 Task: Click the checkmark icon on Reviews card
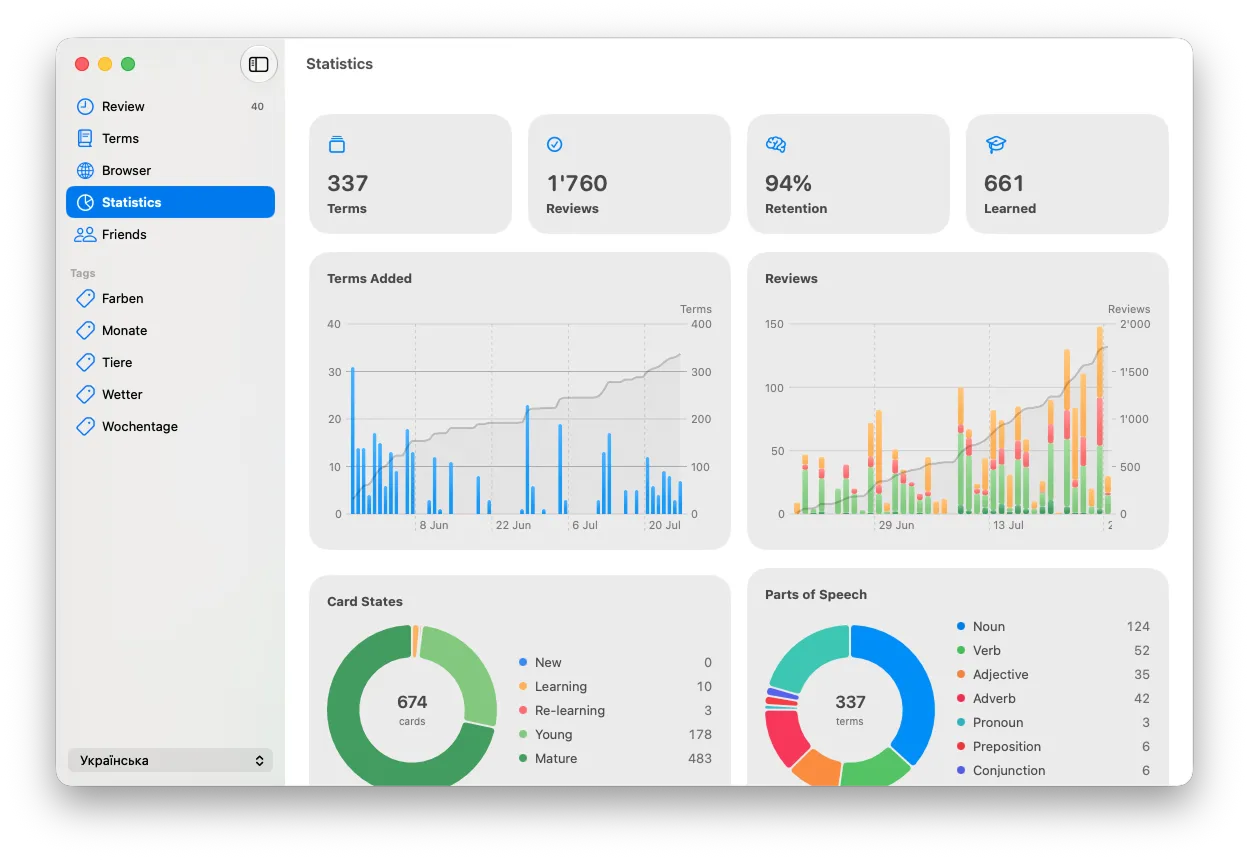pyautogui.click(x=555, y=145)
